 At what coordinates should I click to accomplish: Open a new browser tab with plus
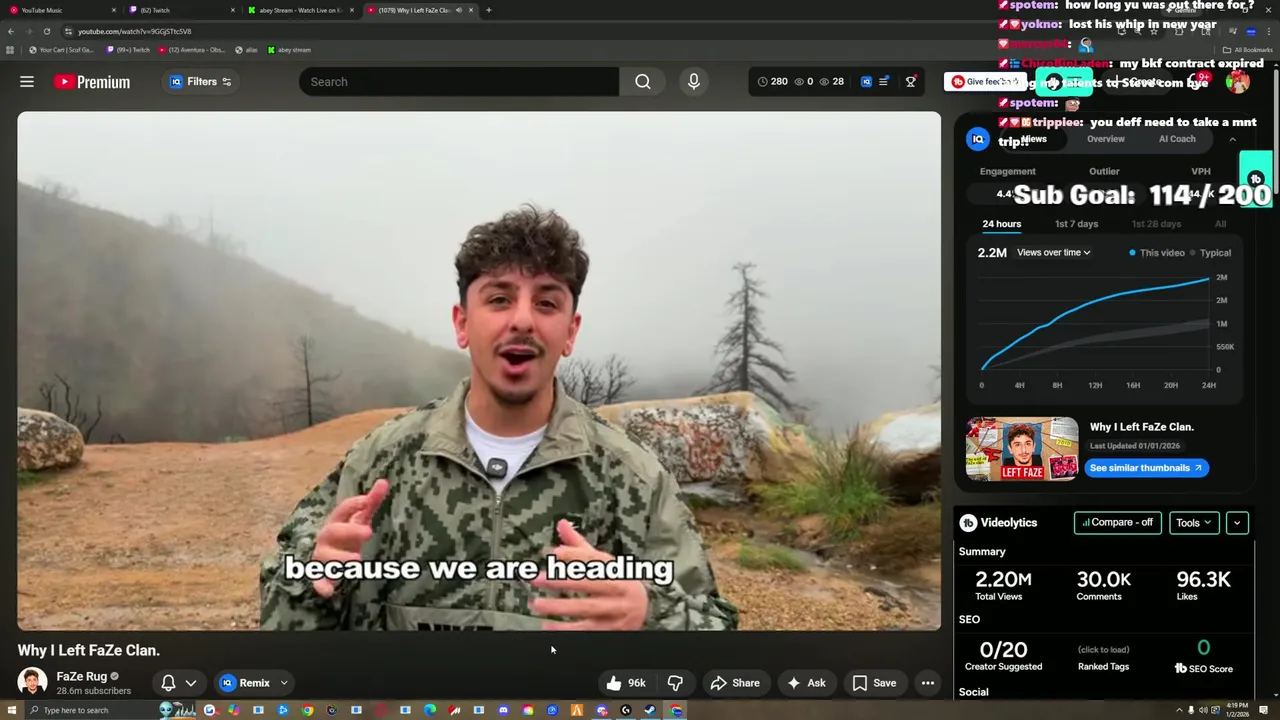coord(488,10)
